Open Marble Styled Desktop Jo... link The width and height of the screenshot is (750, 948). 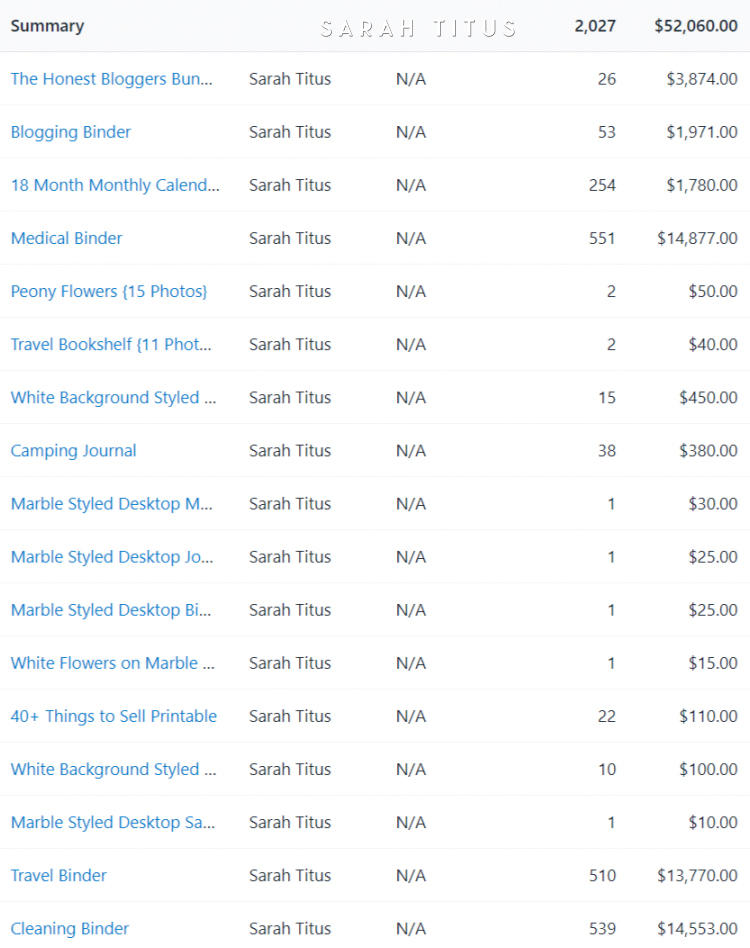112,557
